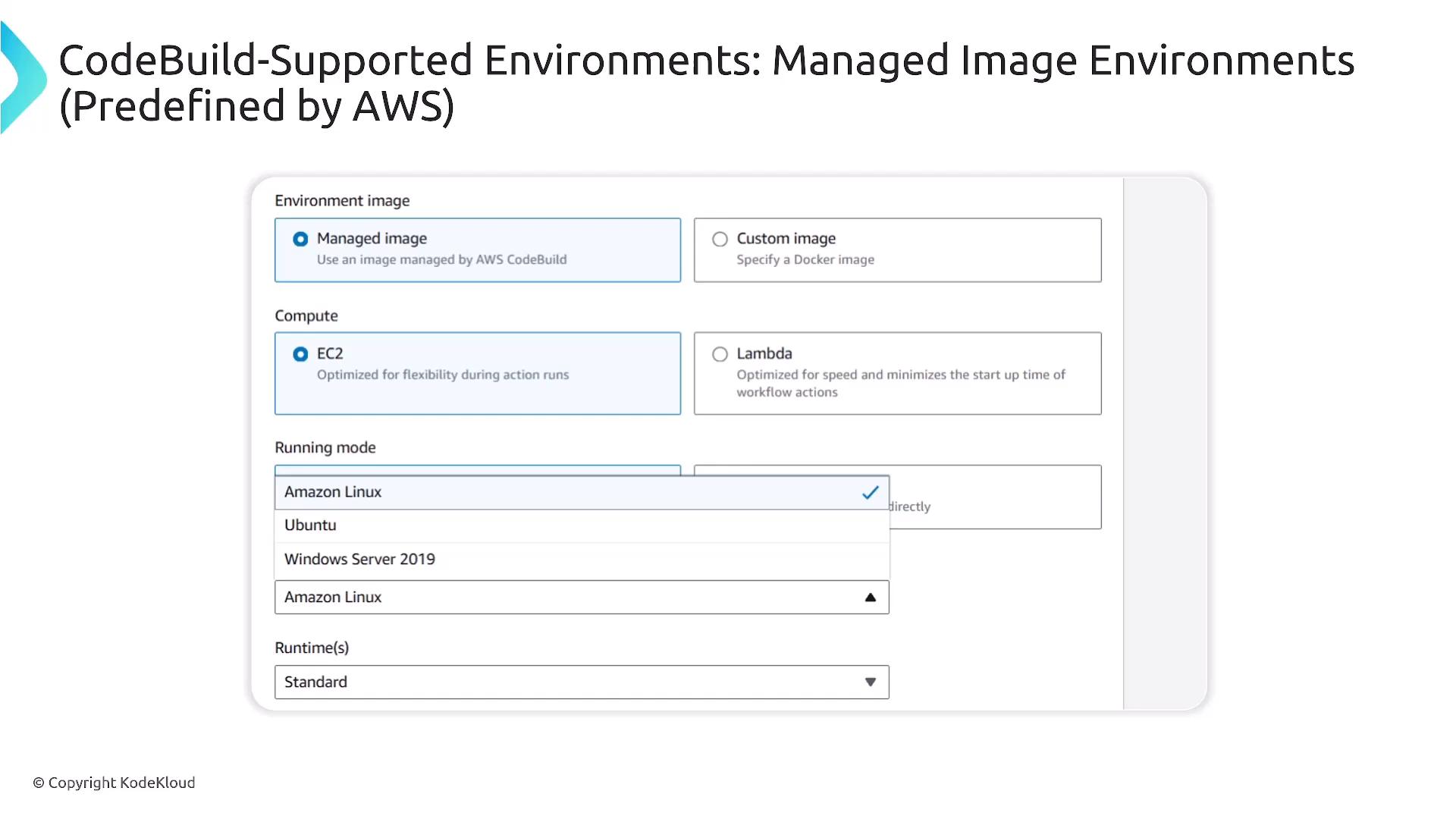Select the Custom image radio button
Image resolution: width=1456 pixels, height=819 pixels.
(720, 240)
